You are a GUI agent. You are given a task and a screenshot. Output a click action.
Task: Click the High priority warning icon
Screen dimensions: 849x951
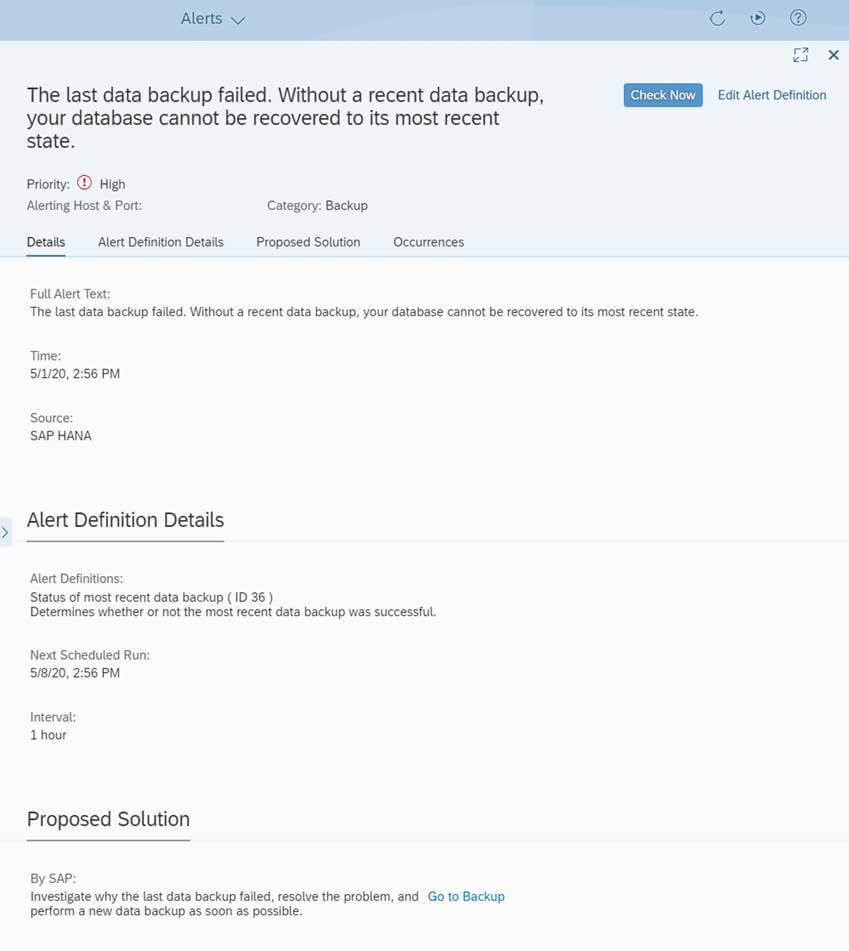(84, 183)
